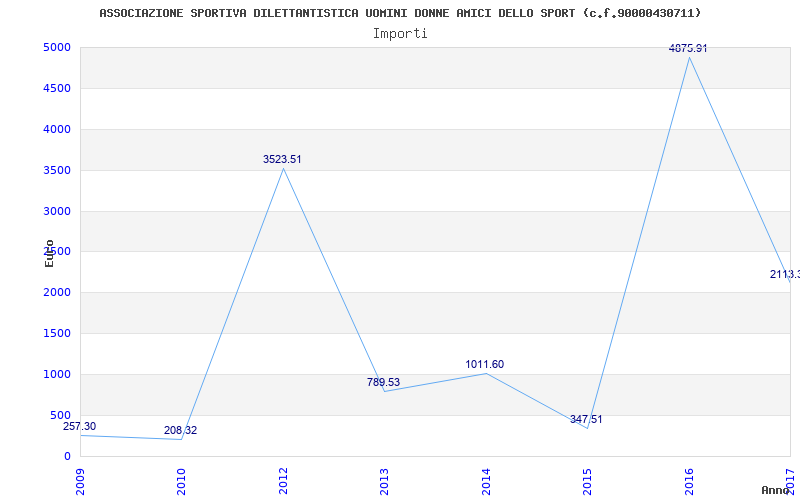Click the 2000 y-axis tick label
The image size is (800, 500).
(x=57, y=292)
